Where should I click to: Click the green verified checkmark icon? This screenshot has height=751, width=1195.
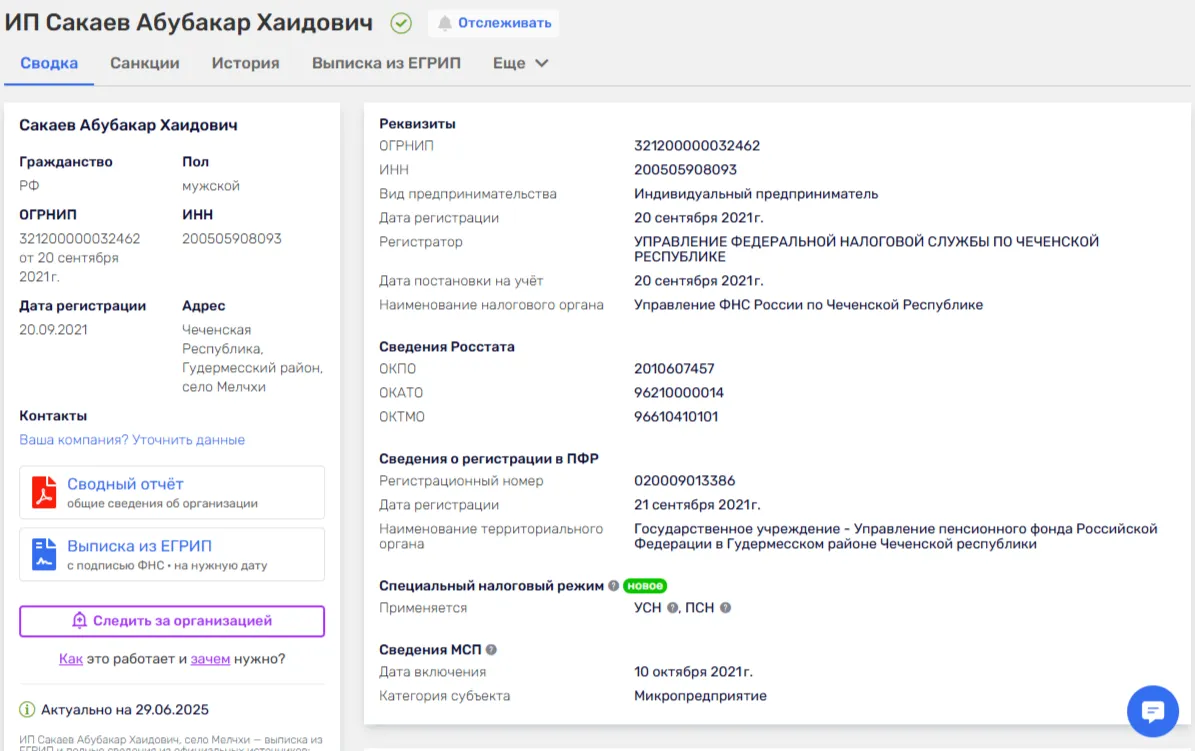[x=401, y=24]
